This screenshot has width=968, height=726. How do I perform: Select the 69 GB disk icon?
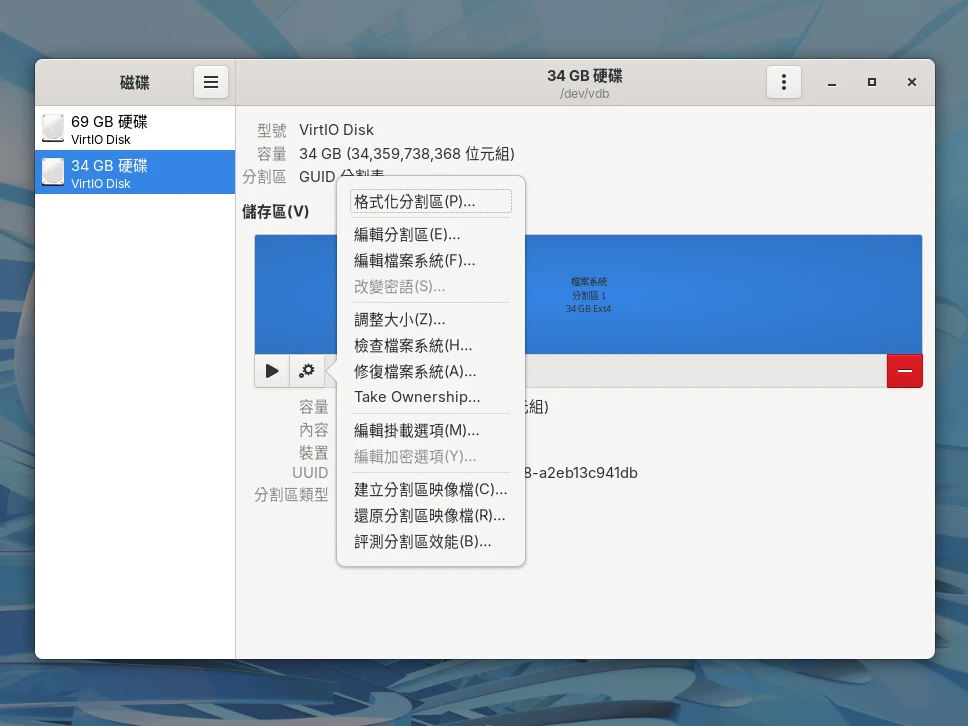(53, 129)
